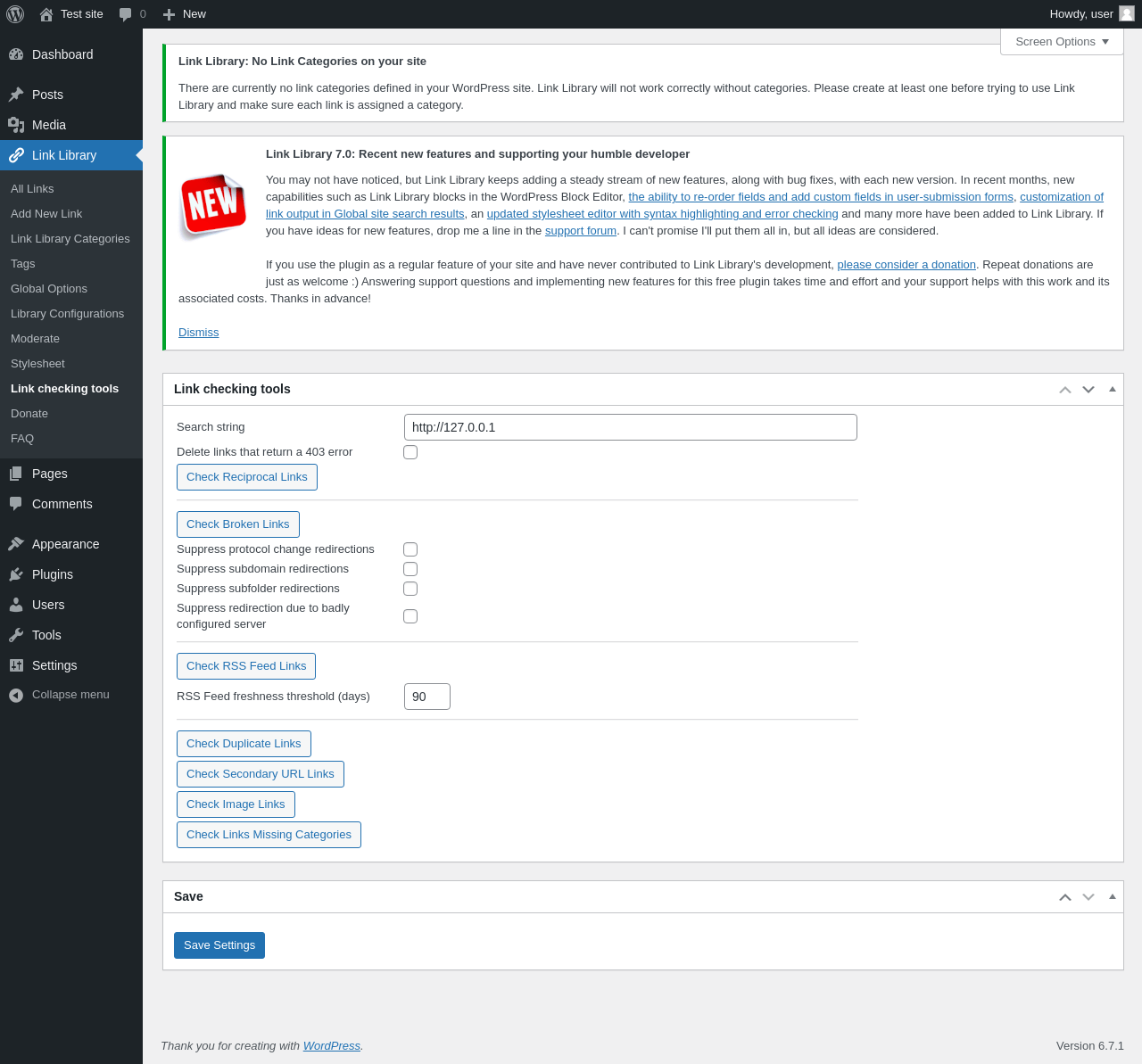
Task: Check Suppress redirection due to badly configured server
Action: [410, 616]
